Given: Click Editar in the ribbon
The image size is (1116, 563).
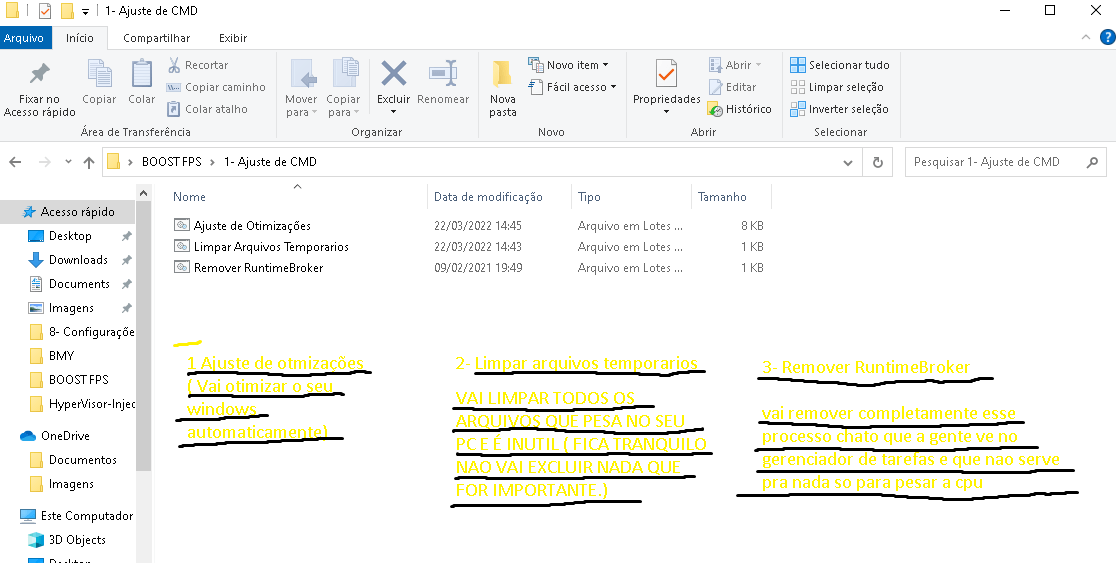Looking at the screenshot, I should 732,87.
